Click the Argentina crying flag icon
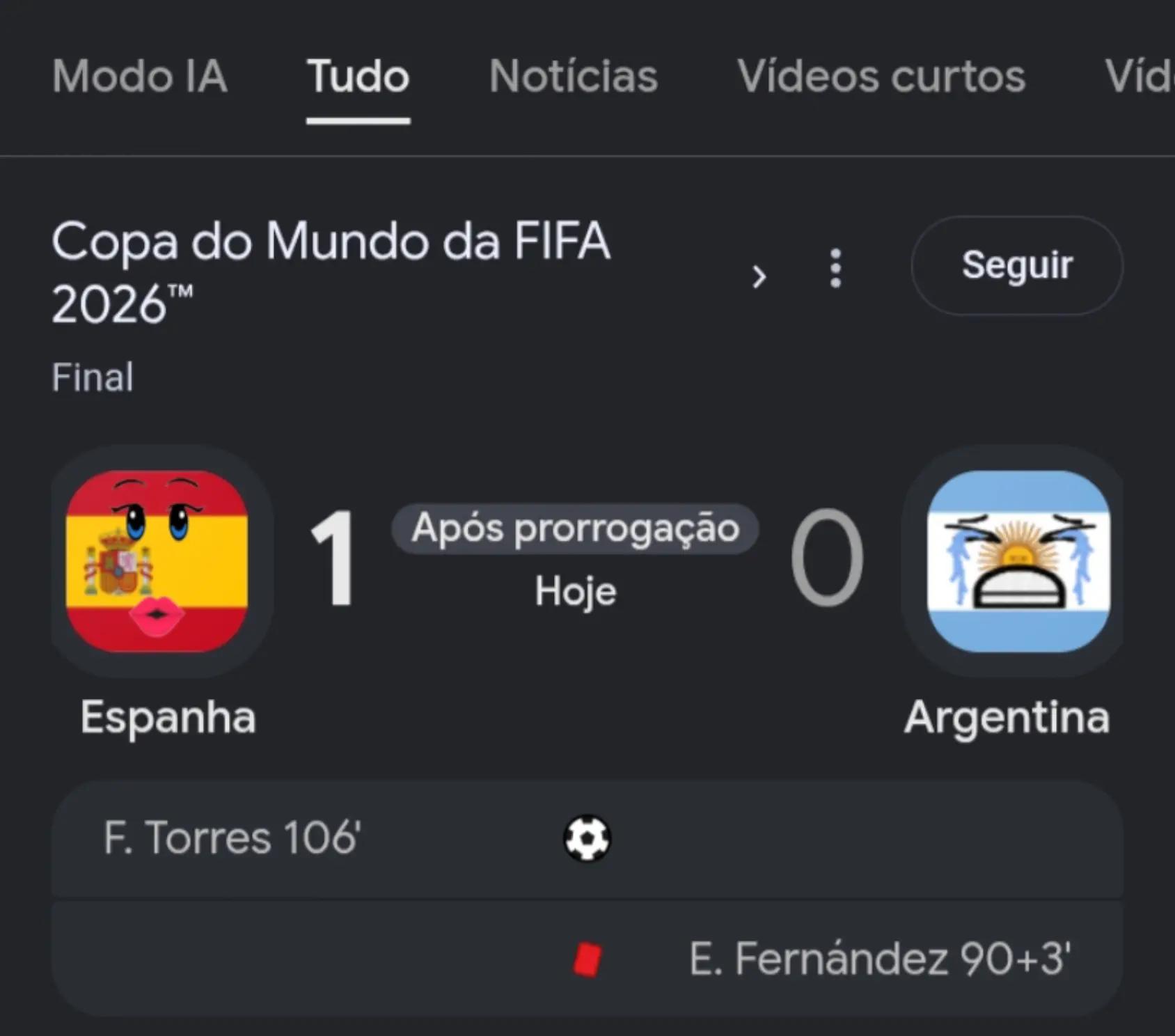1175x1036 pixels. click(x=1018, y=561)
